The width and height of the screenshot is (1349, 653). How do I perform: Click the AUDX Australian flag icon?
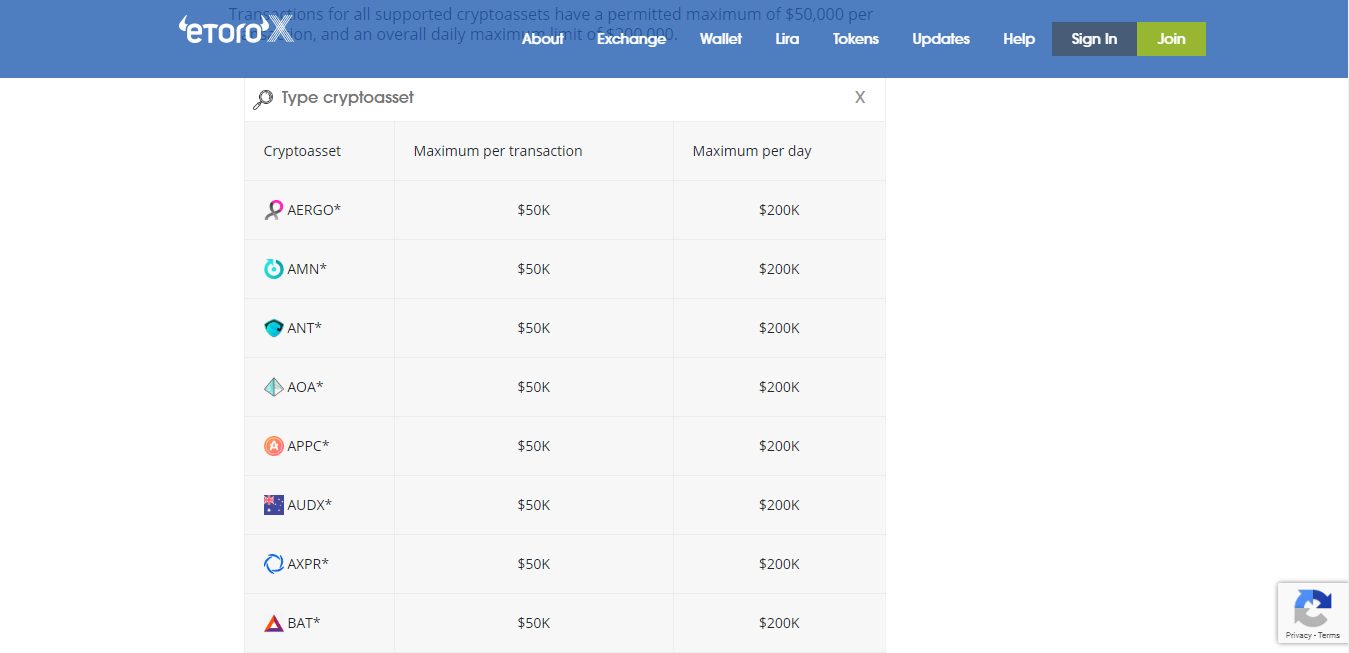click(x=273, y=505)
